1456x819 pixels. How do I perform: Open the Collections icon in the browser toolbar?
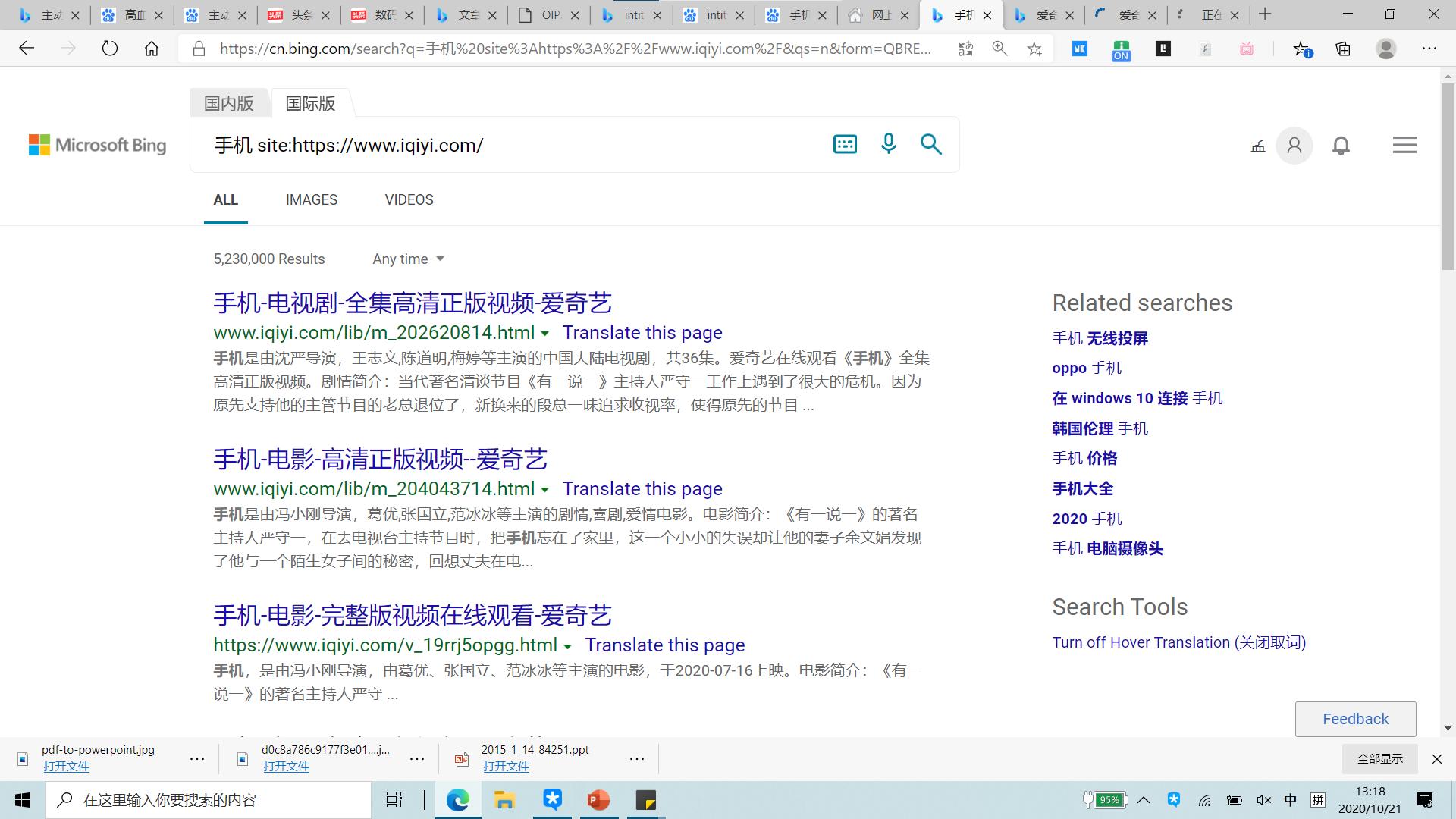[x=1341, y=48]
